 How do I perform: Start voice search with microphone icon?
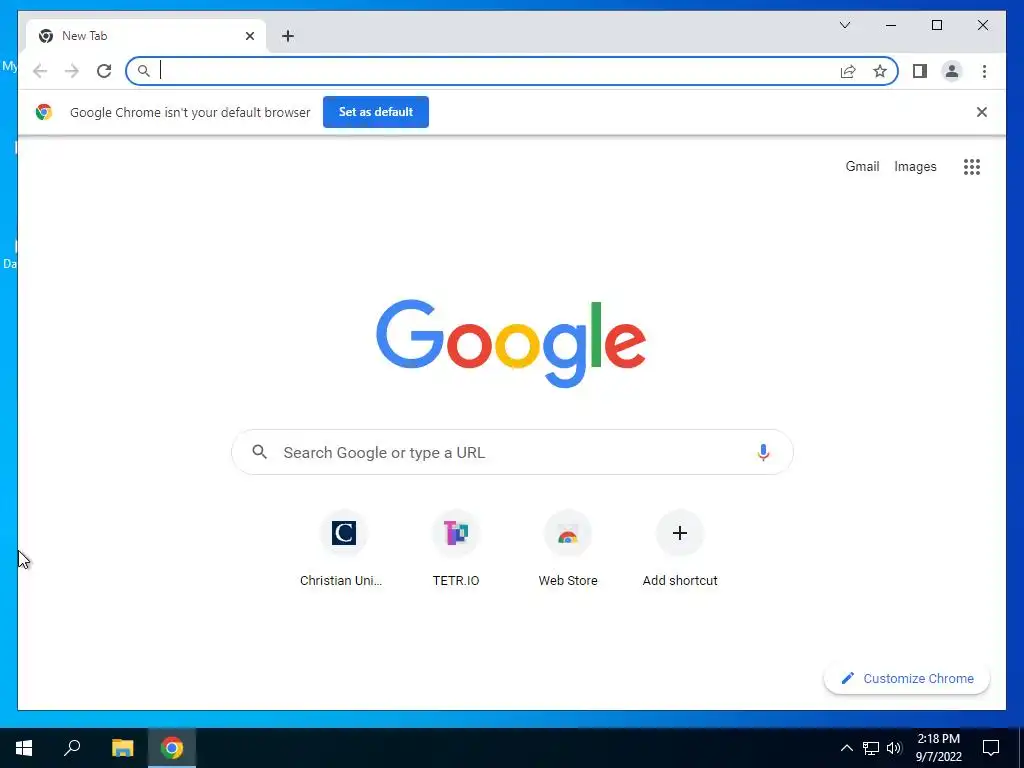(x=763, y=452)
